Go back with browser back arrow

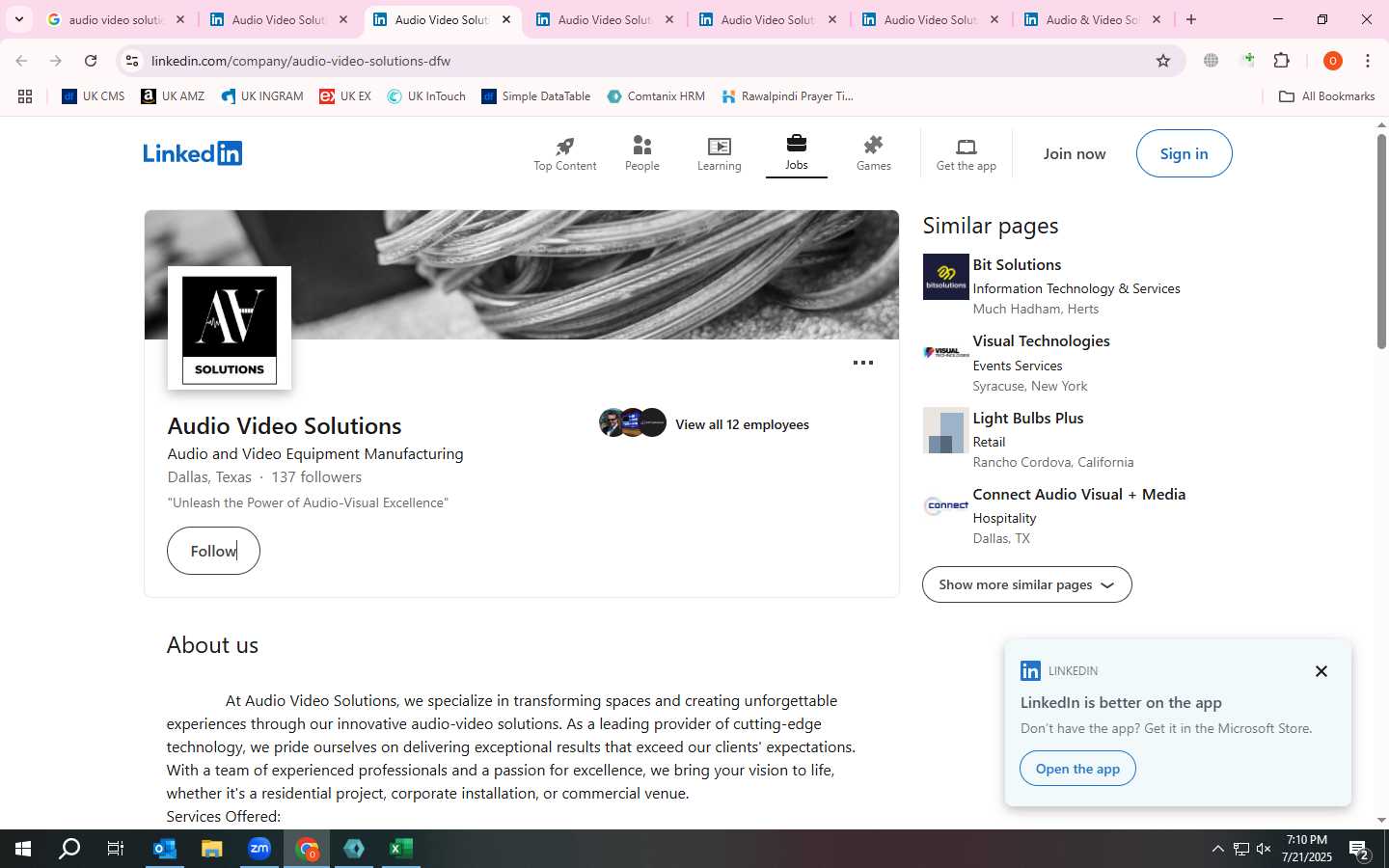click(21, 61)
